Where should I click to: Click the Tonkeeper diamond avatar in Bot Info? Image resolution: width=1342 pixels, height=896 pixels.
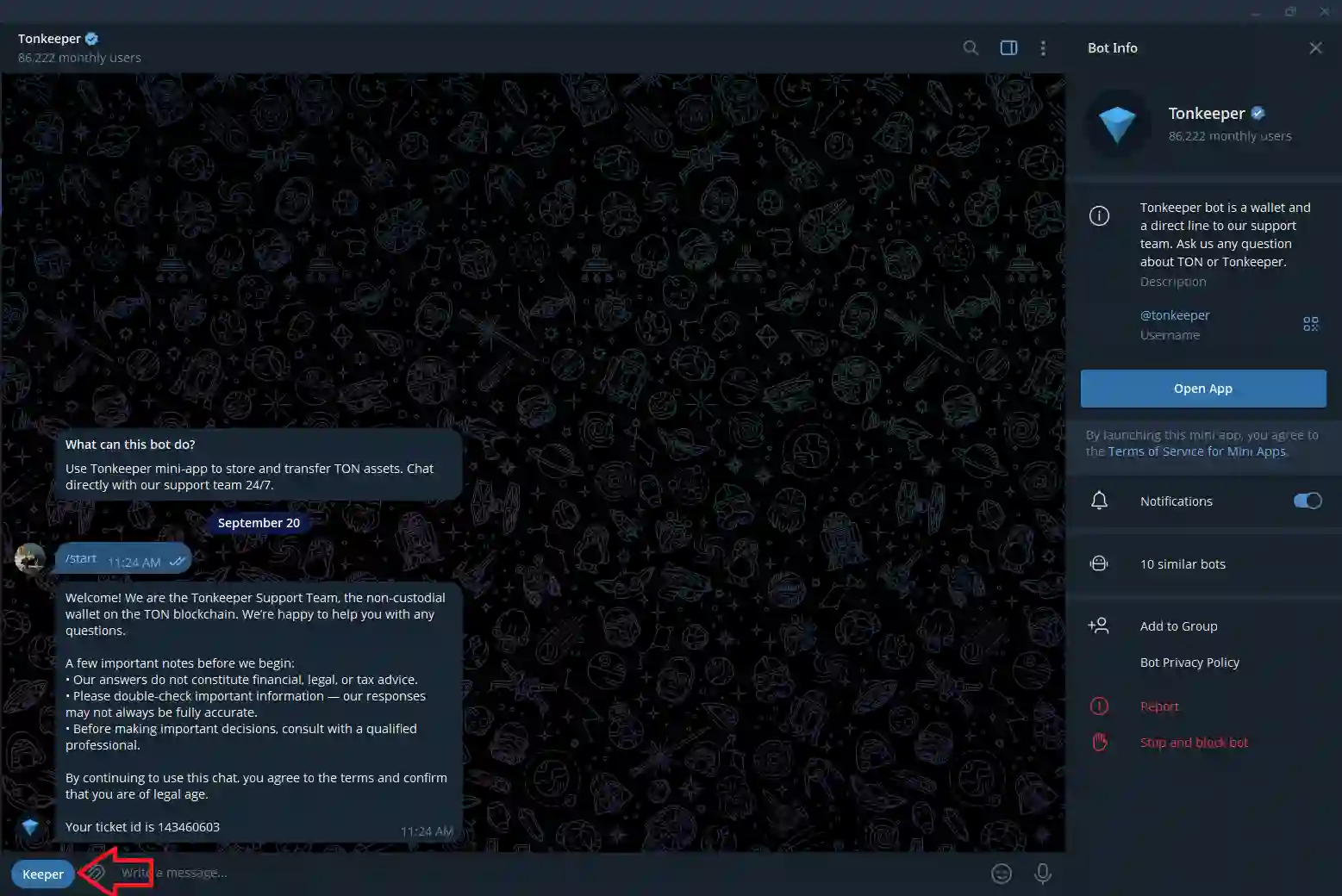[1117, 125]
